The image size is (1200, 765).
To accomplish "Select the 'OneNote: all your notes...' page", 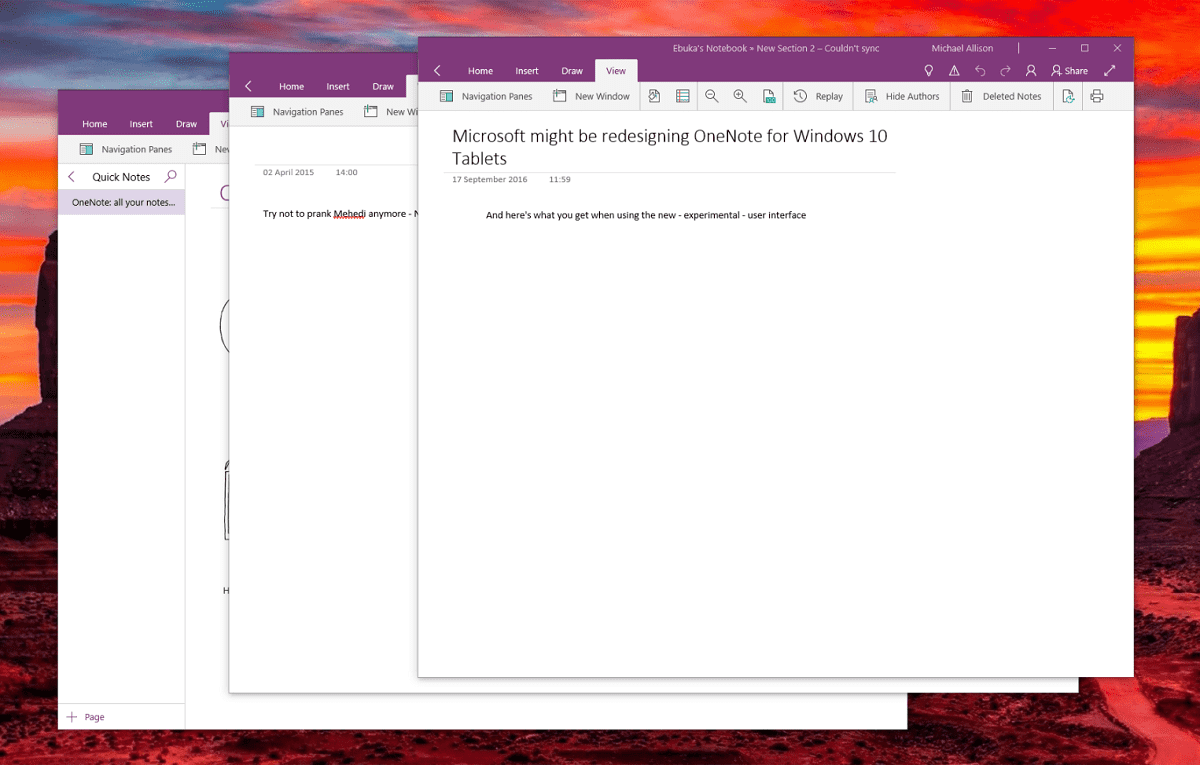I will 122,202.
